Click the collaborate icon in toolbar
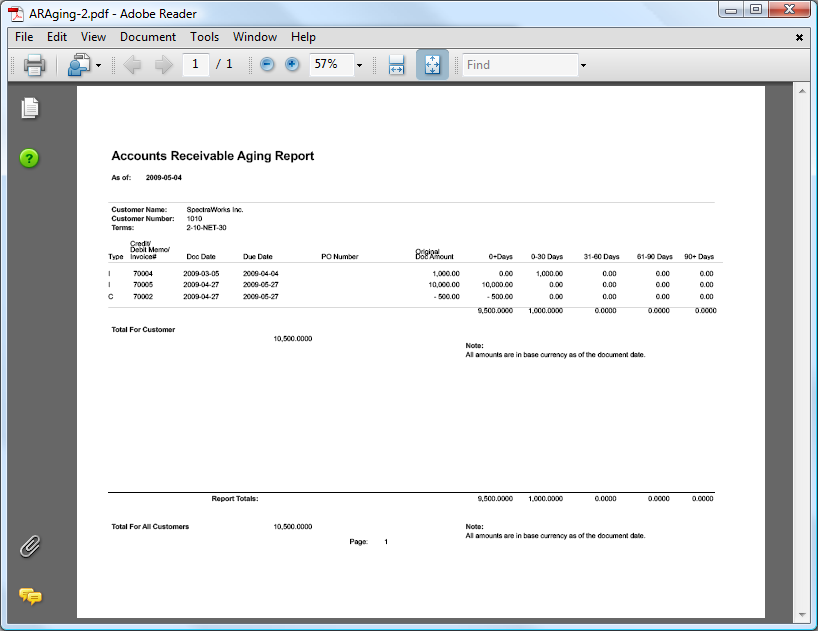Viewport: 818px width, 631px height. click(x=78, y=65)
